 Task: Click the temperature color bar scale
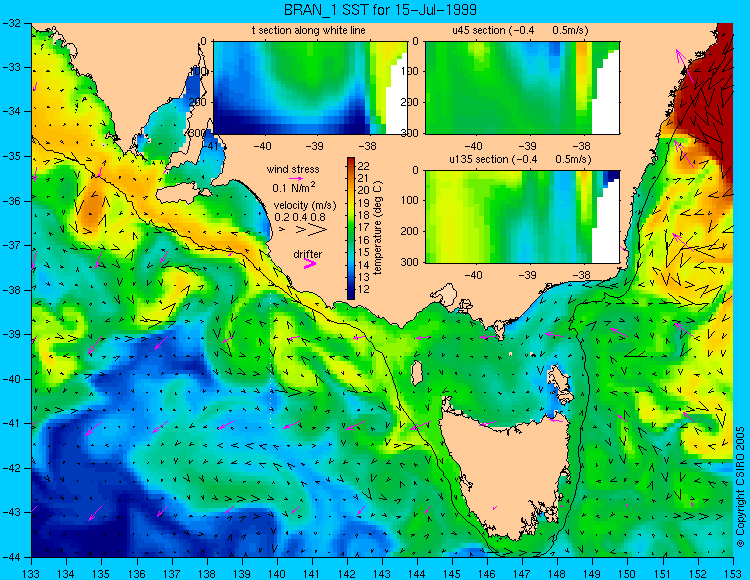(351, 228)
